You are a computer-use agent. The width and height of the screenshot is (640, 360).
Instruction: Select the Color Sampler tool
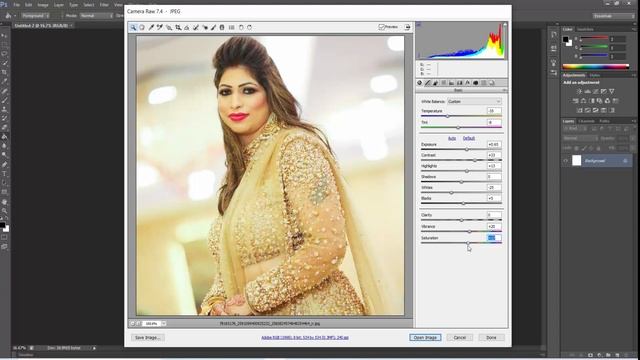(160, 27)
